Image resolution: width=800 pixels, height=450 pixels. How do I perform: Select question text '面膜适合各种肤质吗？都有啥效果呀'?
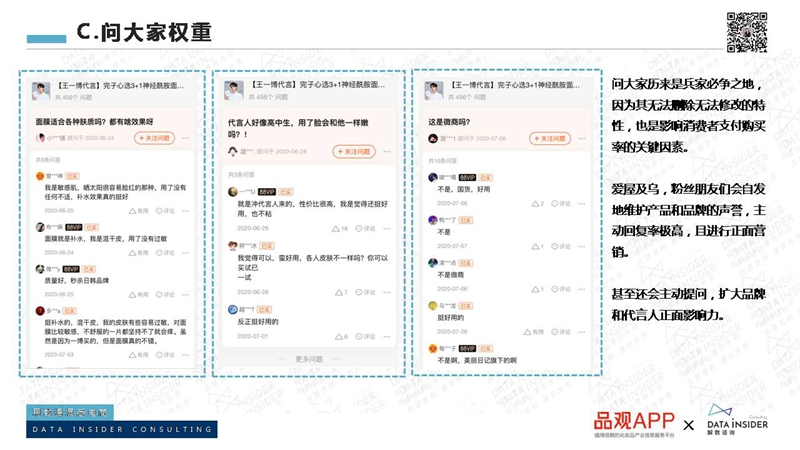(x=94, y=122)
